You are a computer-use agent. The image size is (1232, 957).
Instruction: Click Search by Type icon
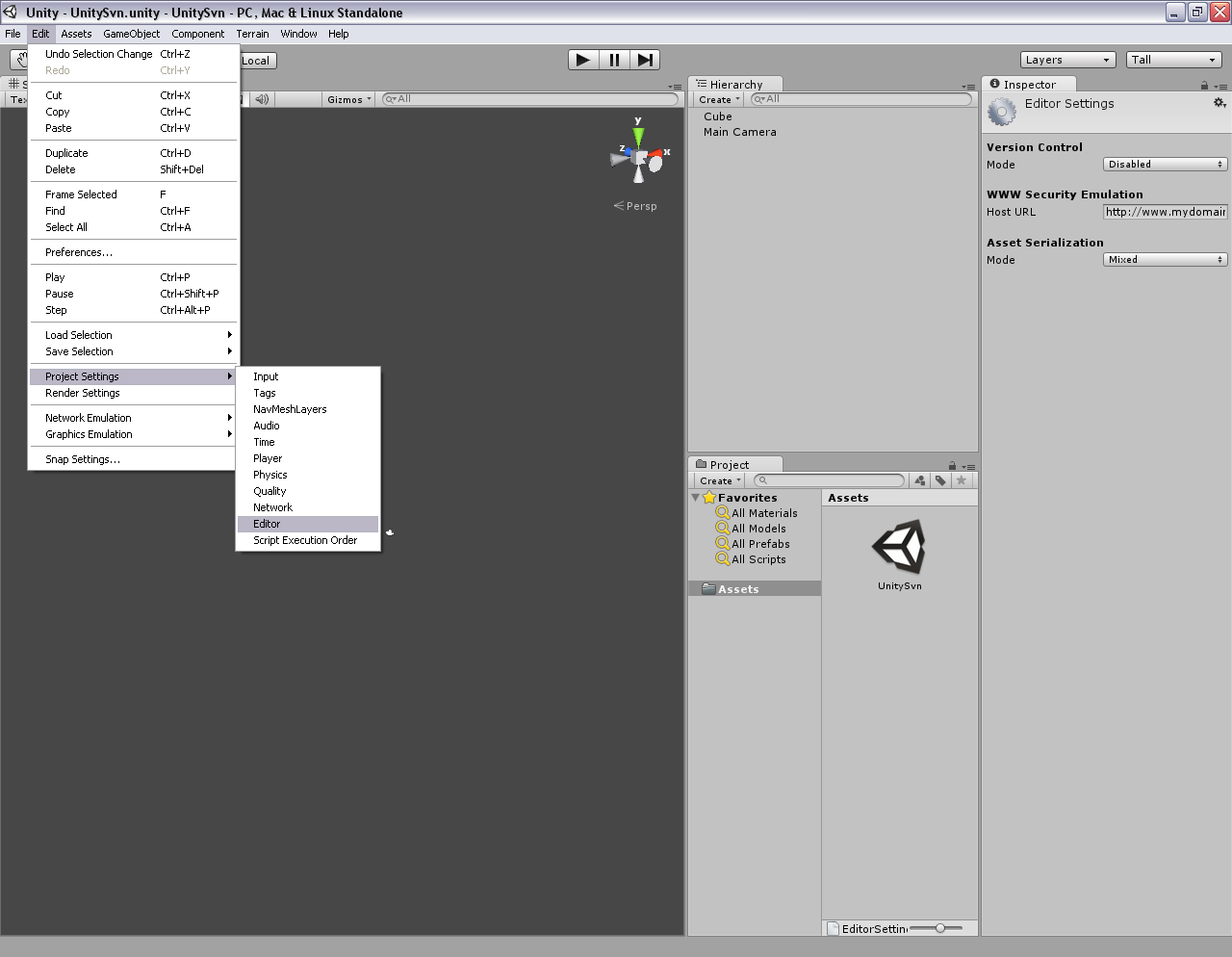[919, 480]
